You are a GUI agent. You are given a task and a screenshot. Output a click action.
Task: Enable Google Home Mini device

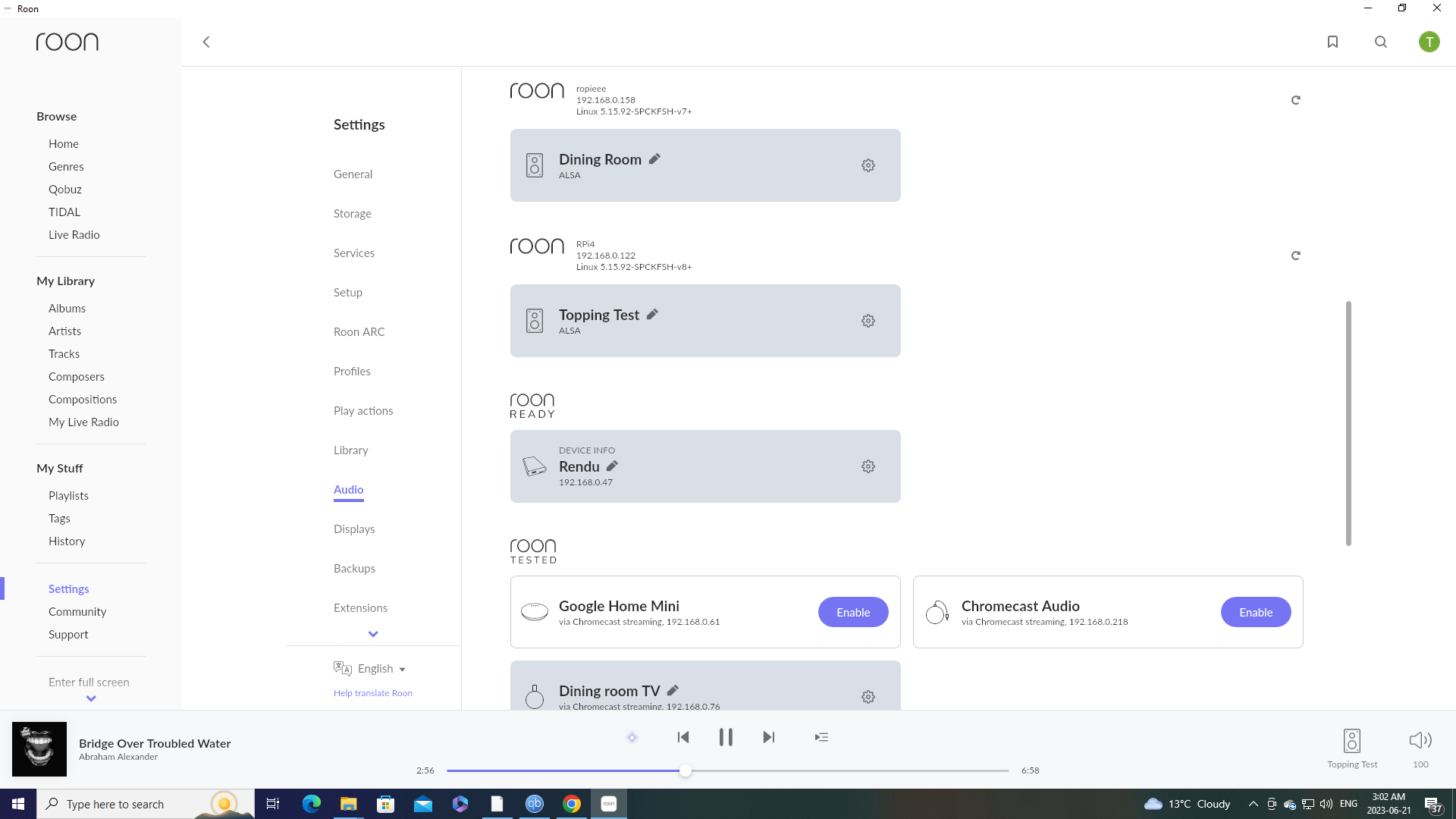click(853, 612)
